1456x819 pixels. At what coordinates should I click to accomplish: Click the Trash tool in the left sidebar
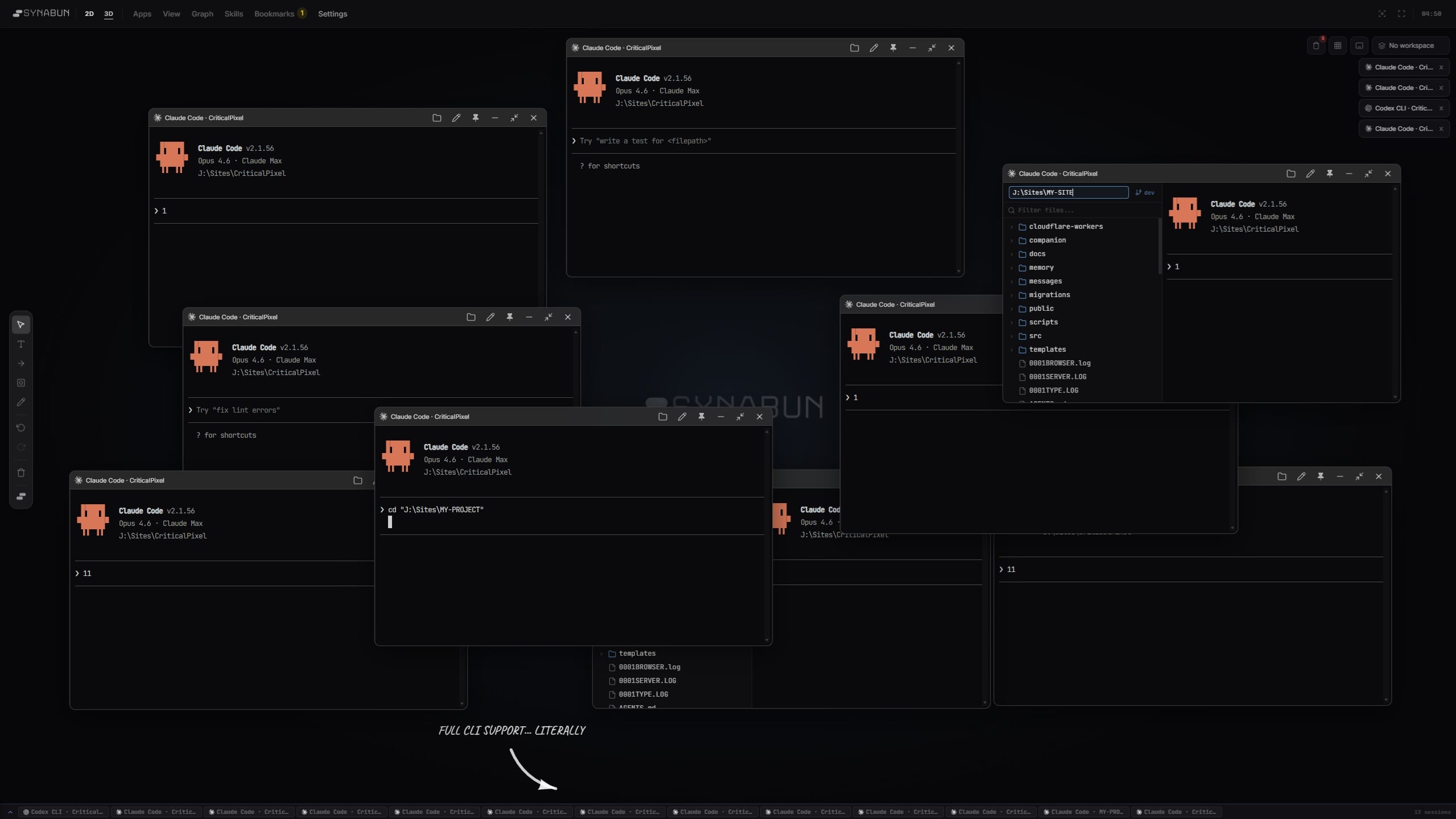tap(21, 472)
